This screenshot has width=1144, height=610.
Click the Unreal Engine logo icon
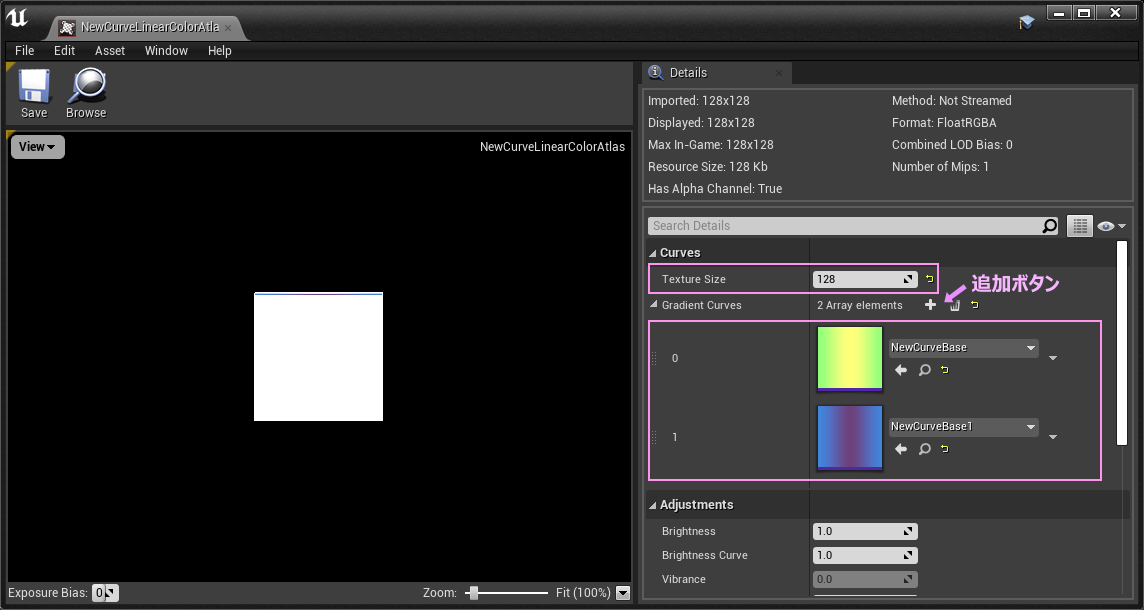[17, 18]
